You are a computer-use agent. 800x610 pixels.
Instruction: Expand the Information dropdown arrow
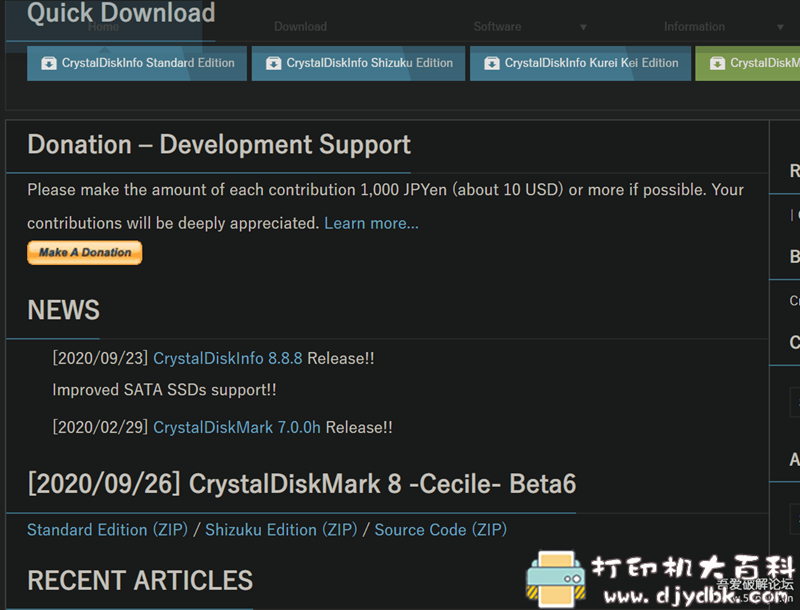pyautogui.click(x=780, y=27)
